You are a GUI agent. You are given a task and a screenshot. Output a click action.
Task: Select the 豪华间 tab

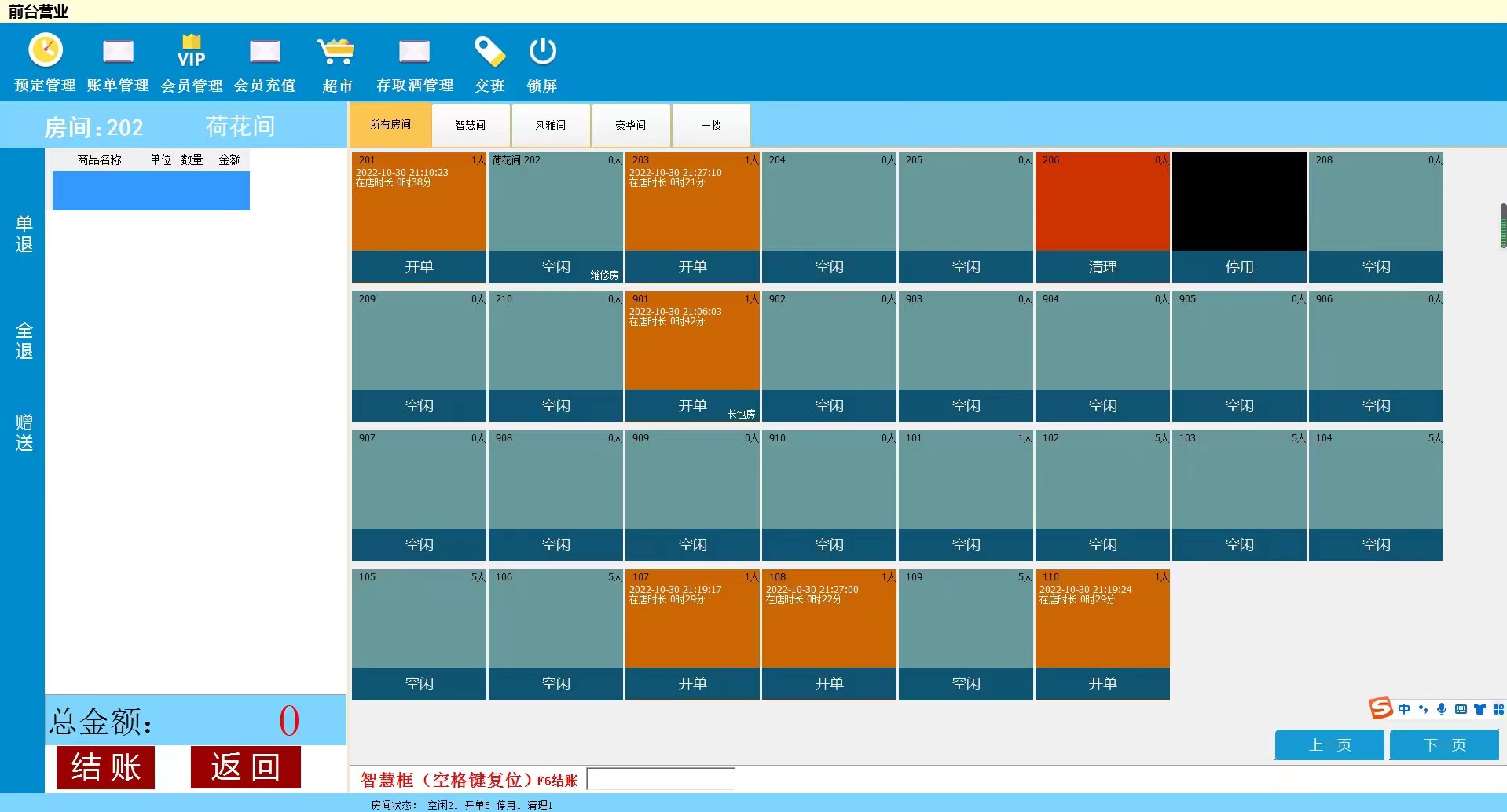tap(631, 125)
